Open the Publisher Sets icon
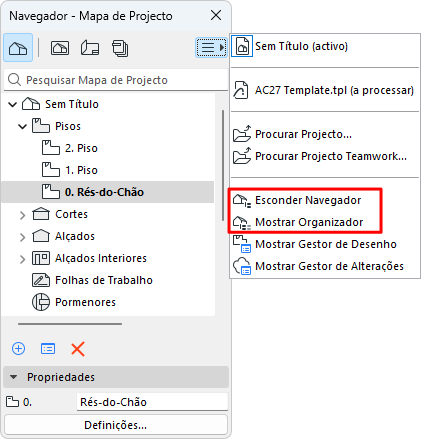 coord(120,48)
